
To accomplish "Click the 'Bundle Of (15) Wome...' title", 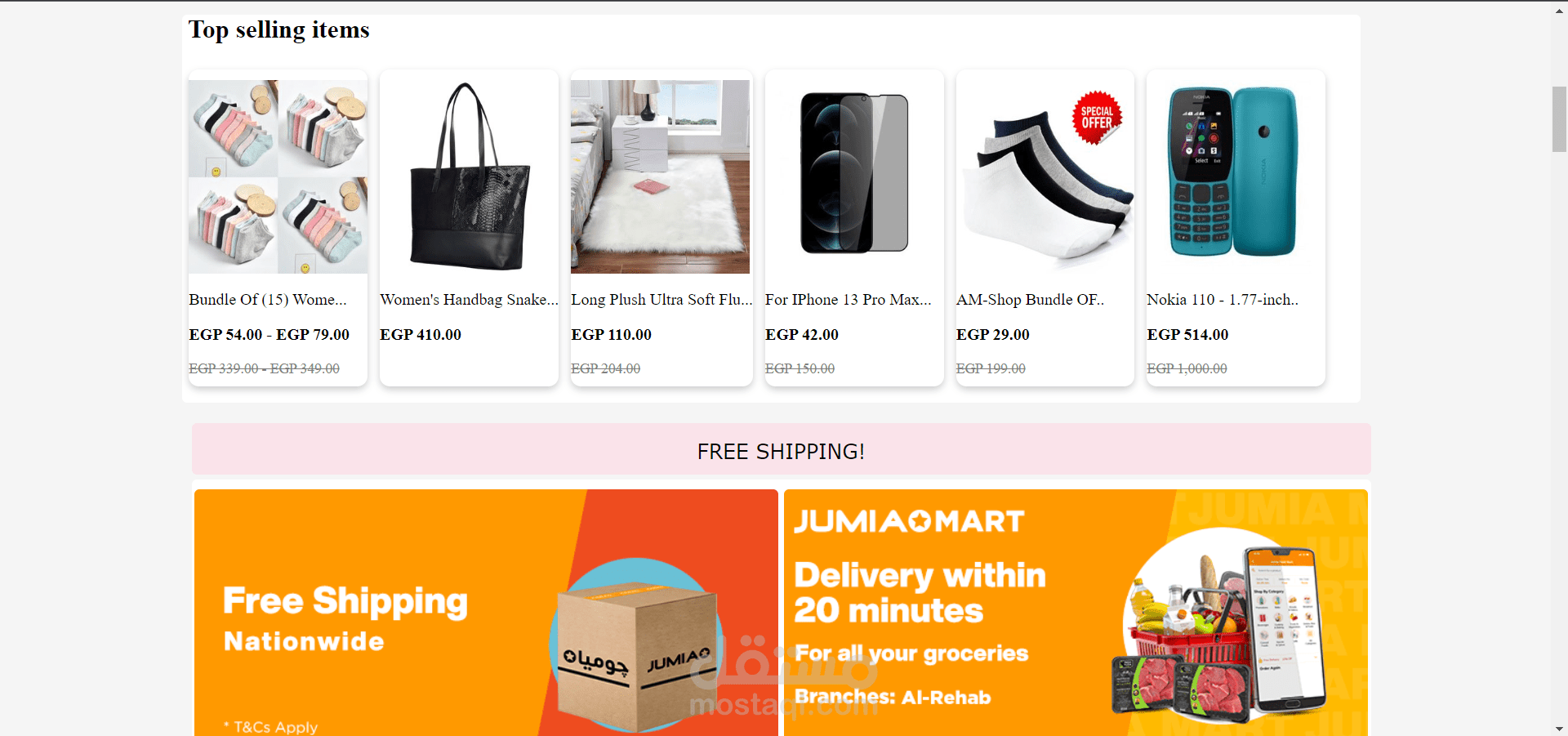I will [268, 300].
